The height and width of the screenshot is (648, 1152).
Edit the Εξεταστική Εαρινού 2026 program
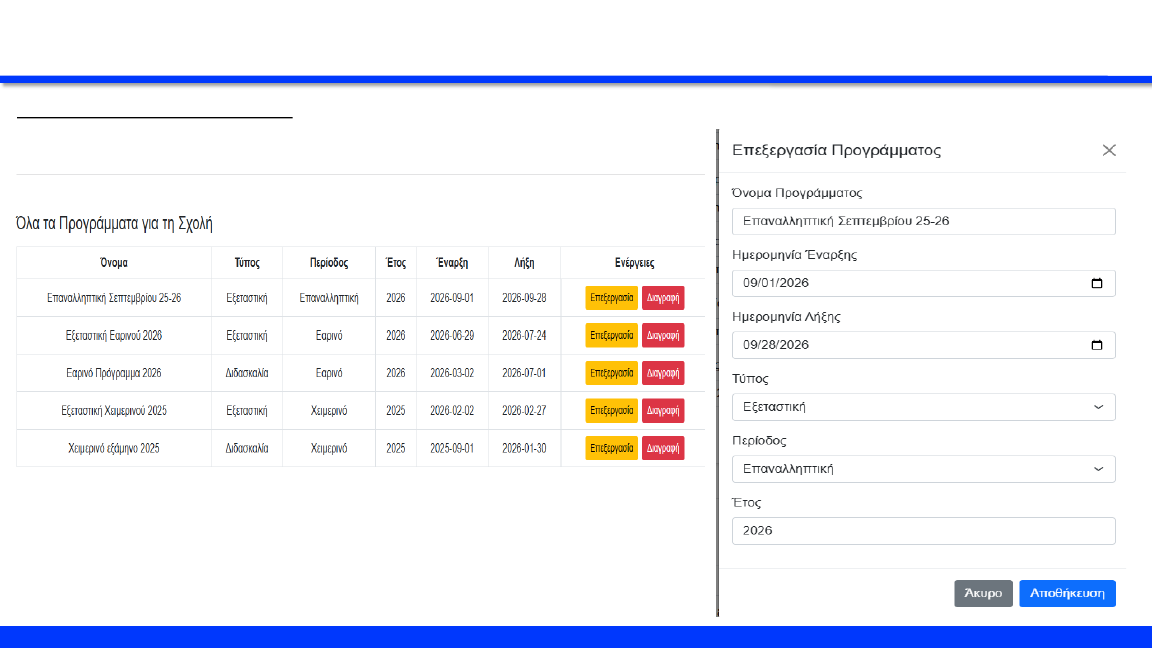pyautogui.click(x=611, y=335)
